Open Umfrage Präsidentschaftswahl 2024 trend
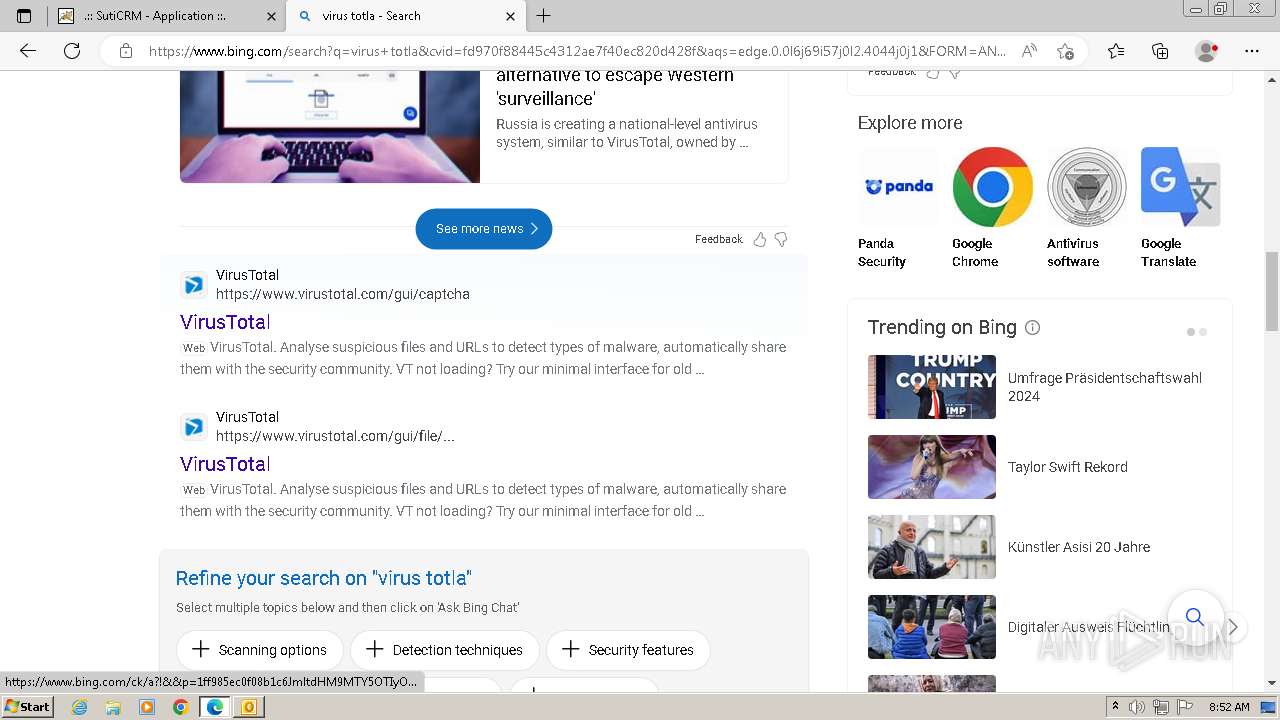1280x720 pixels. pos(1105,387)
